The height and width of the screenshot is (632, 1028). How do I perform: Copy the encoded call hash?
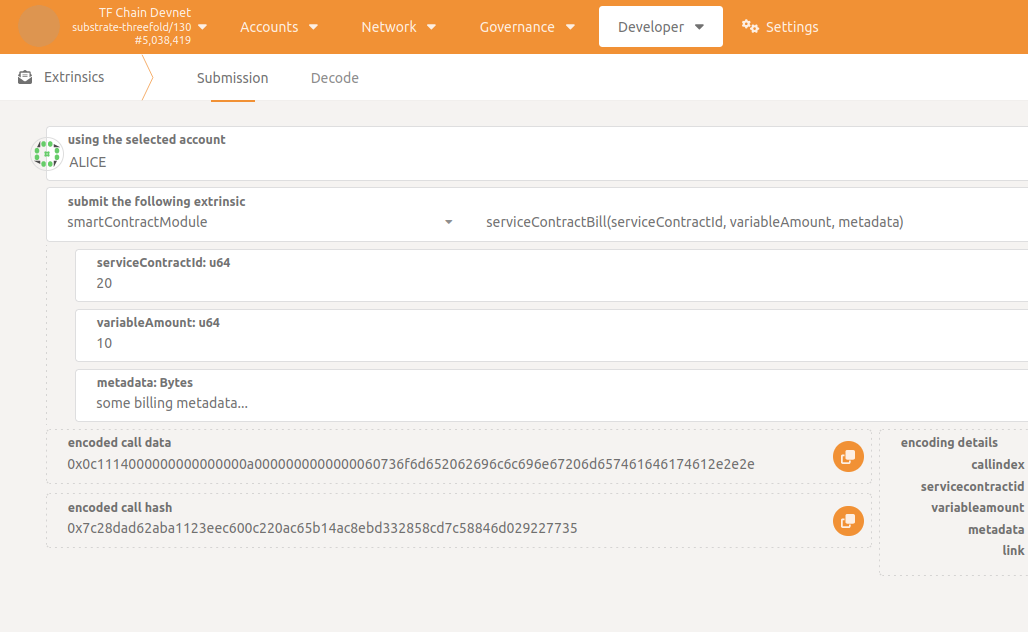[x=848, y=521]
